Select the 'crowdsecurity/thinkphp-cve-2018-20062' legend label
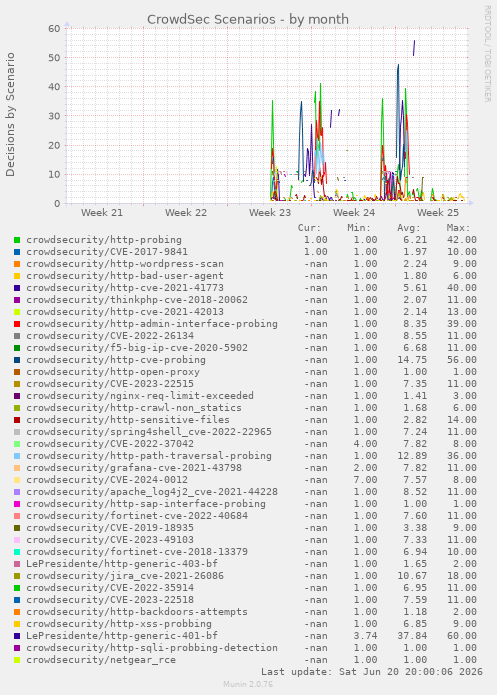497x695 pixels. pyautogui.click(x=137, y=300)
